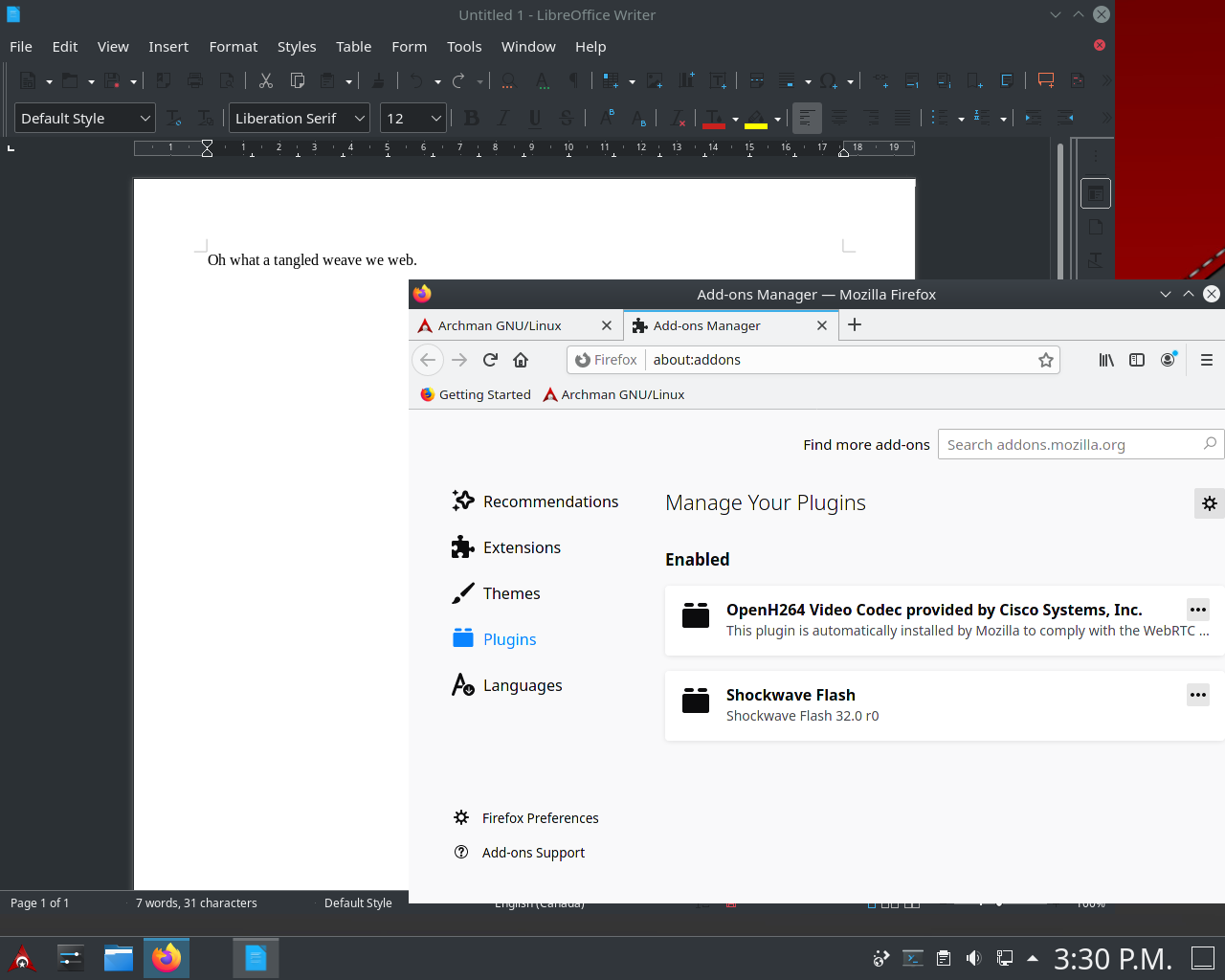This screenshot has height=980, width=1225.
Task: Open the Default Style paragraph style dropdown
Action: [145, 119]
